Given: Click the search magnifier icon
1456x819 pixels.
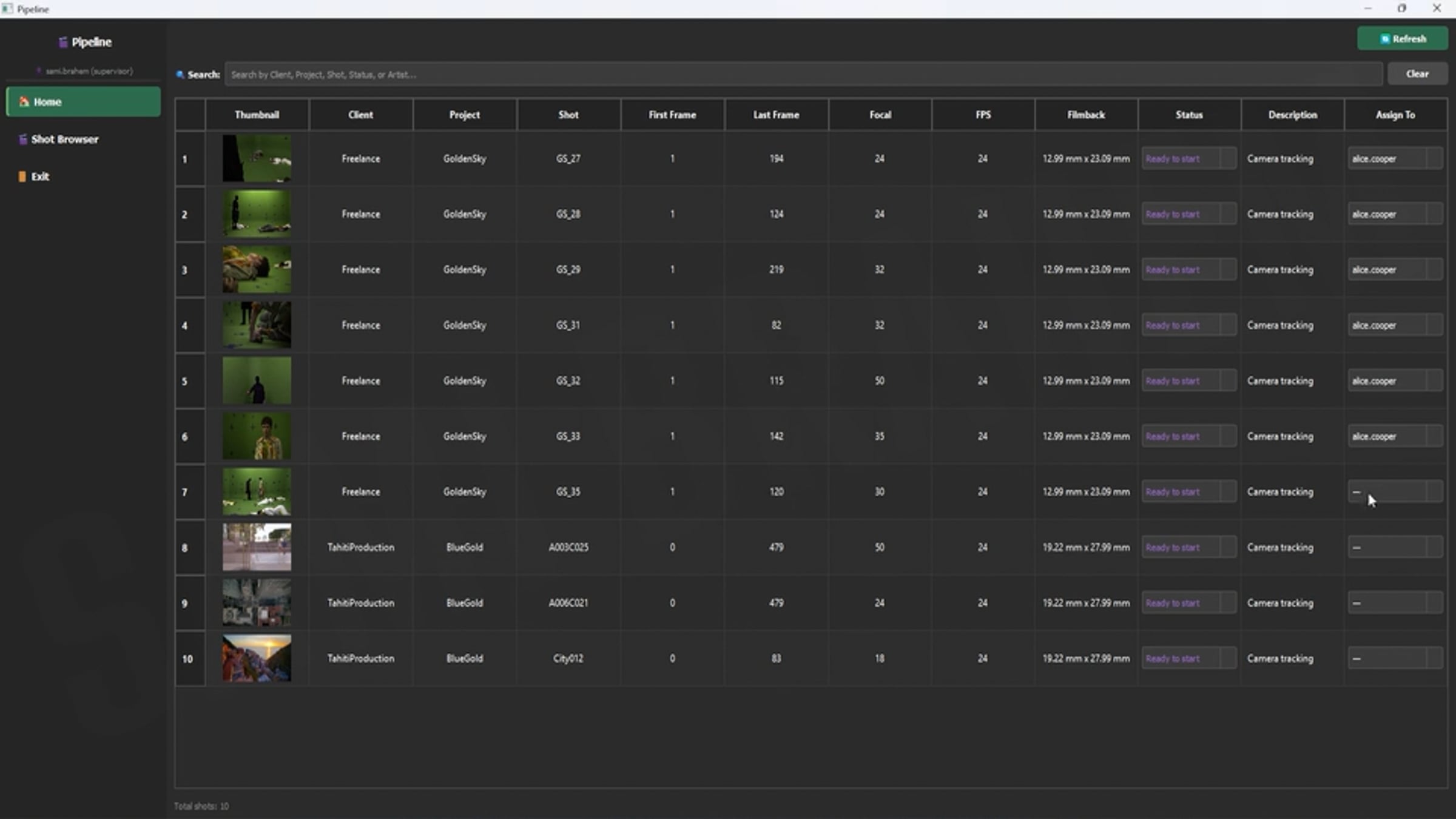Looking at the screenshot, I should tap(180, 75).
